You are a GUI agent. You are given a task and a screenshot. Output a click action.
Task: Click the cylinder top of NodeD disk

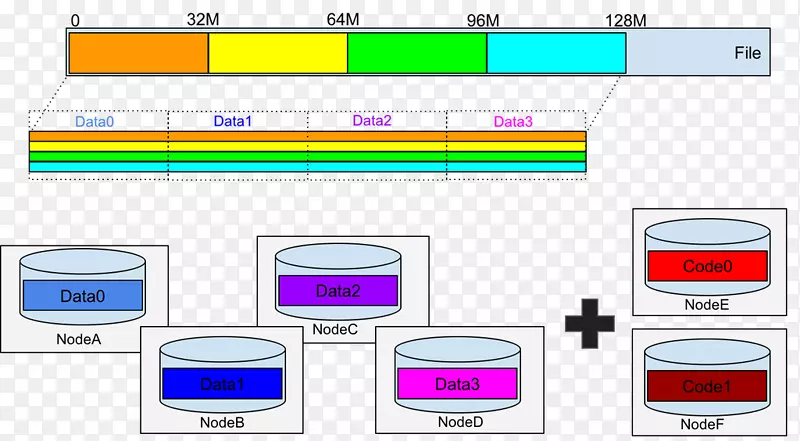[x=458, y=350]
